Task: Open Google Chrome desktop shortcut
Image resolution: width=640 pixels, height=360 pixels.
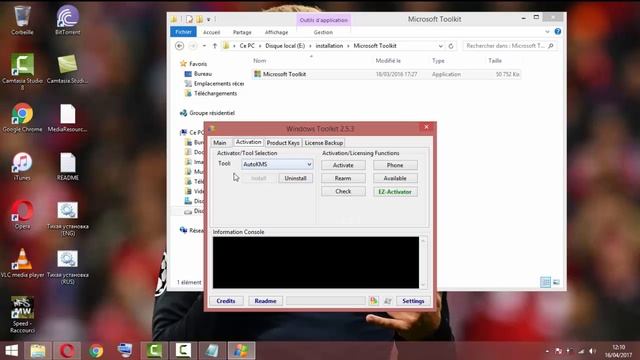Action: pyautogui.click(x=22, y=118)
